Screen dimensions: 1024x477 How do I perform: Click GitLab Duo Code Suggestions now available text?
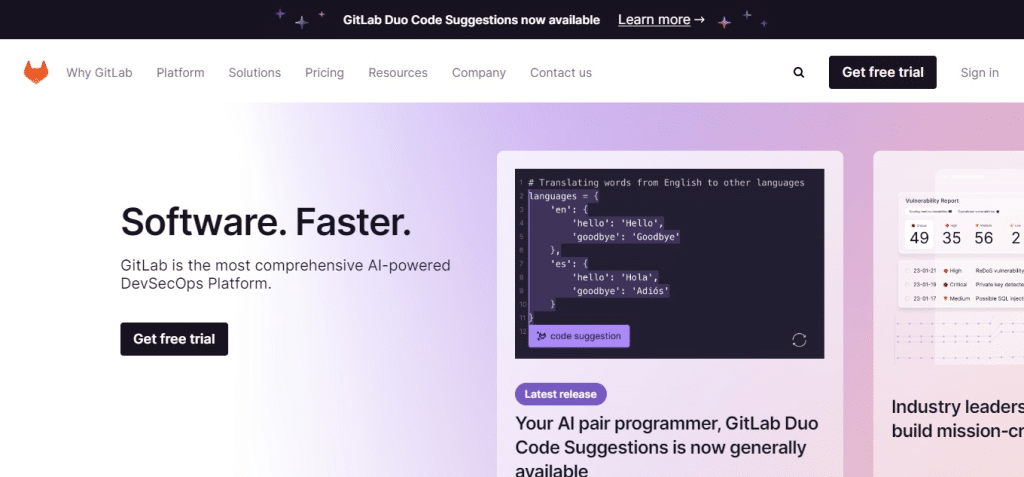(x=472, y=20)
